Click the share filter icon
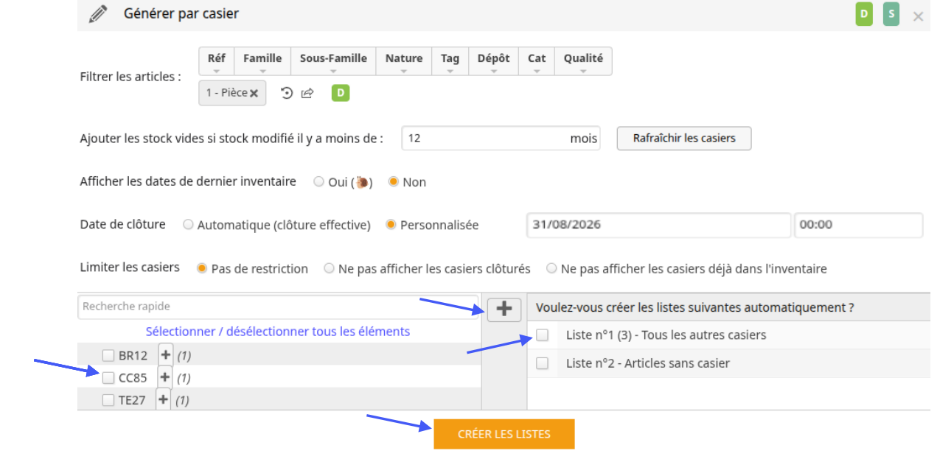Viewport: 932px width, 454px height. [307, 93]
